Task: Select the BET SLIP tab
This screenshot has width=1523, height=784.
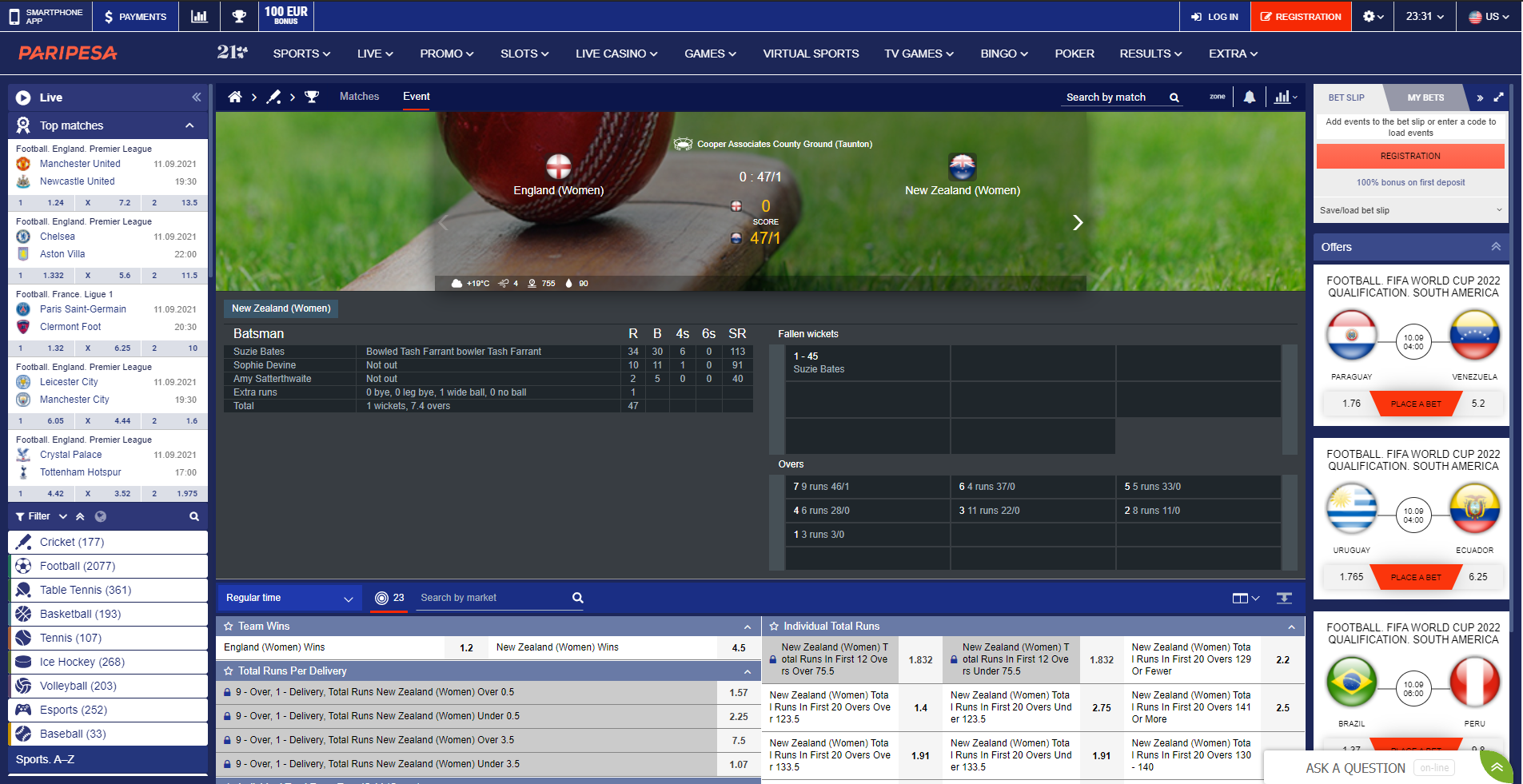Action: (x=1346, y=98)
